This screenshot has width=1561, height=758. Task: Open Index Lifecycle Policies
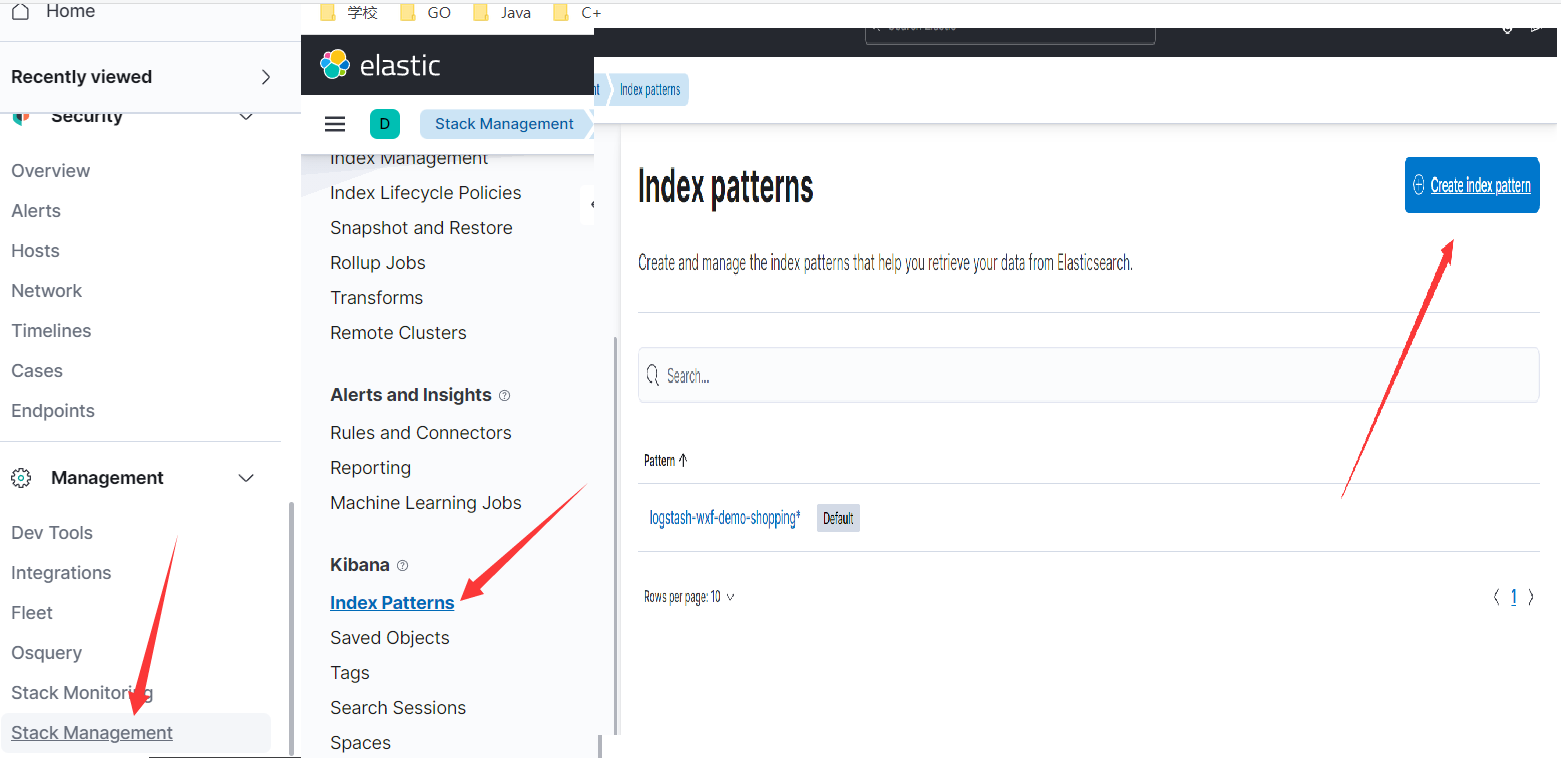(426, 193)
